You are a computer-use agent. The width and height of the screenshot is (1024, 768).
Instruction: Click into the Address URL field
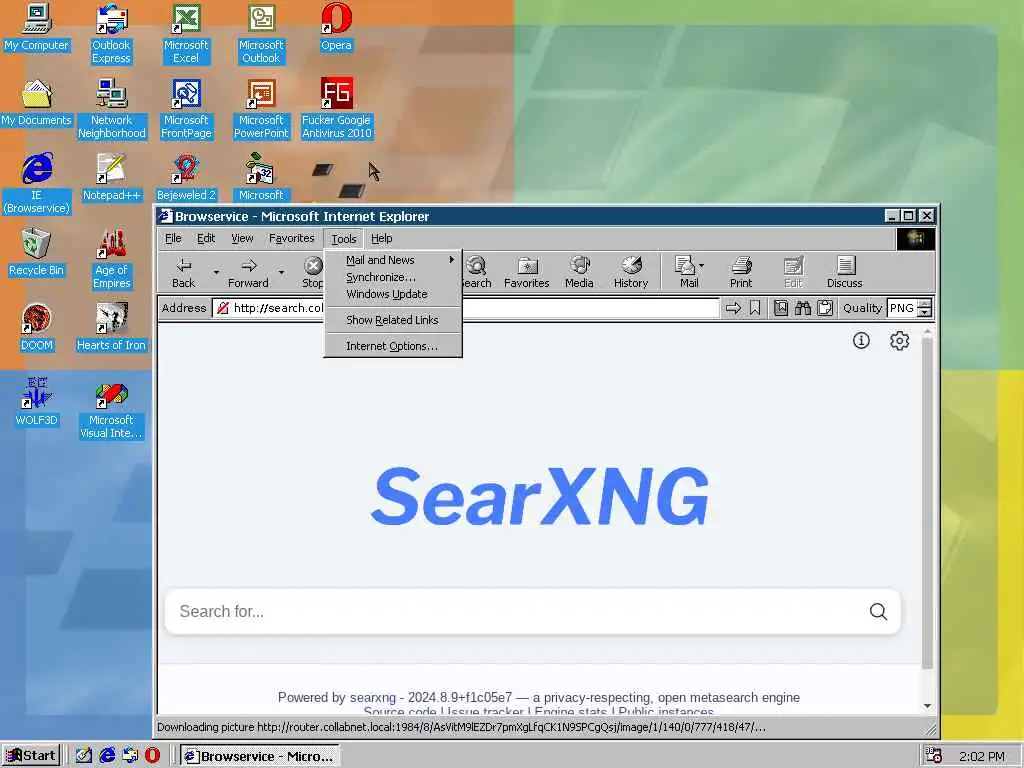466,308
